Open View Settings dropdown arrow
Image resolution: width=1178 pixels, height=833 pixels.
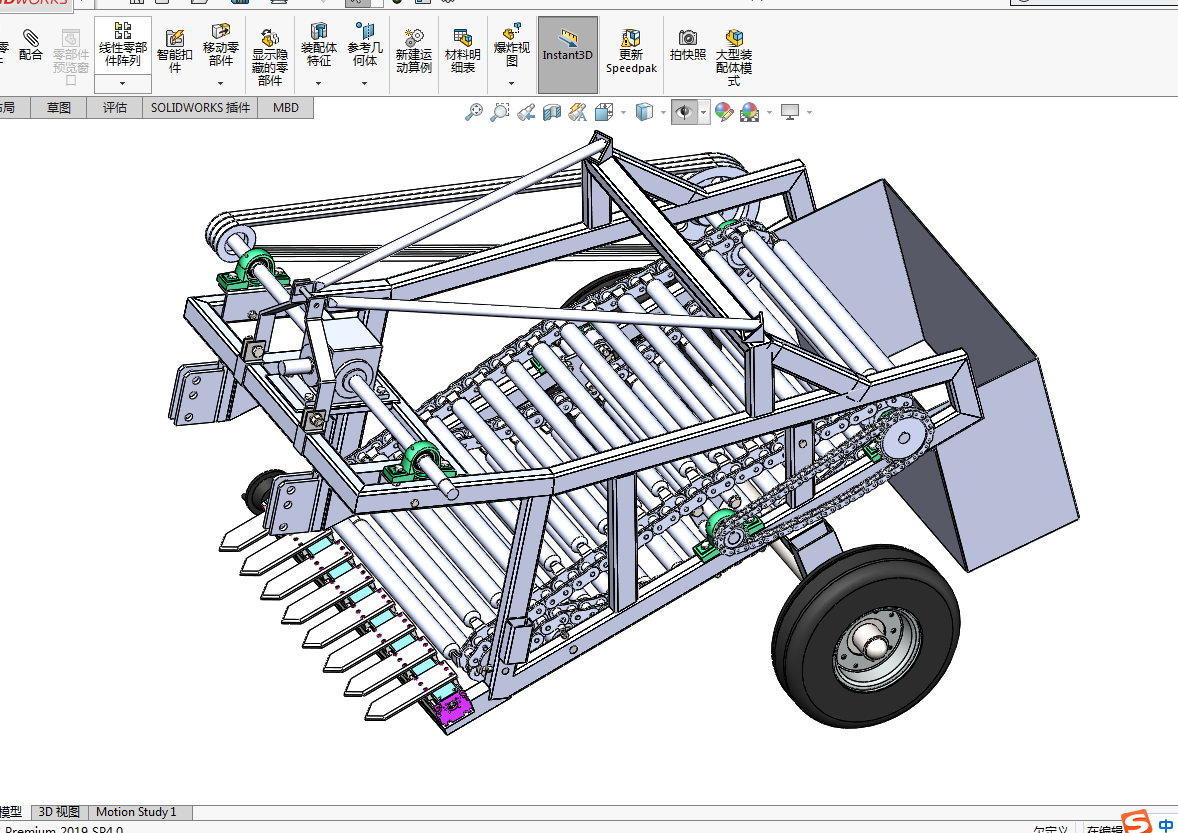pos(809,113)
